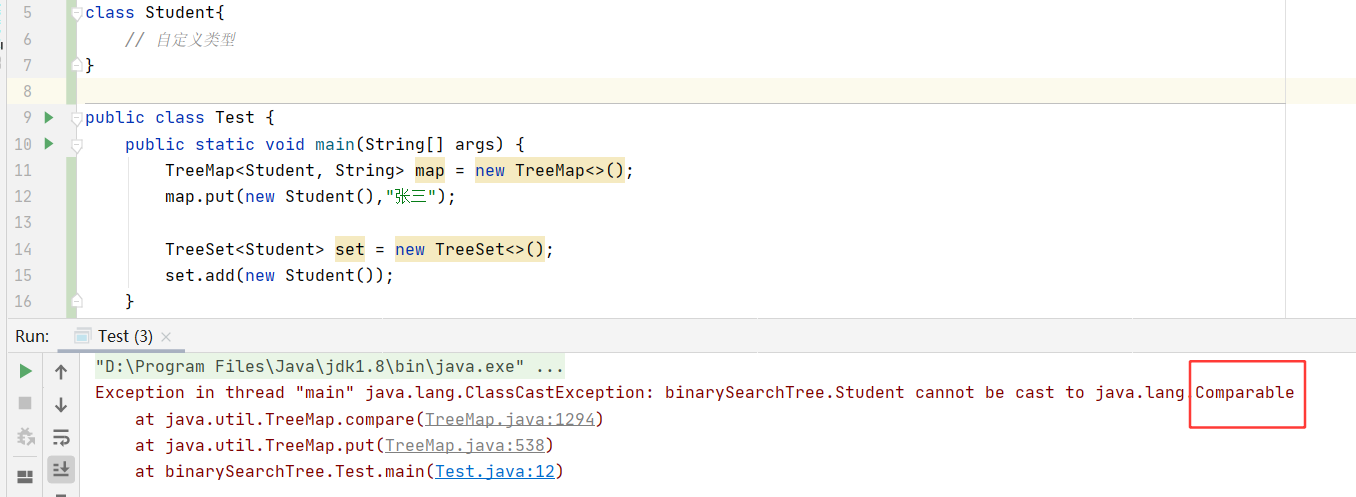Click the gray Stop process icon
The image size is (1356, 497).
pyautogui.click(x=25, y=403)
